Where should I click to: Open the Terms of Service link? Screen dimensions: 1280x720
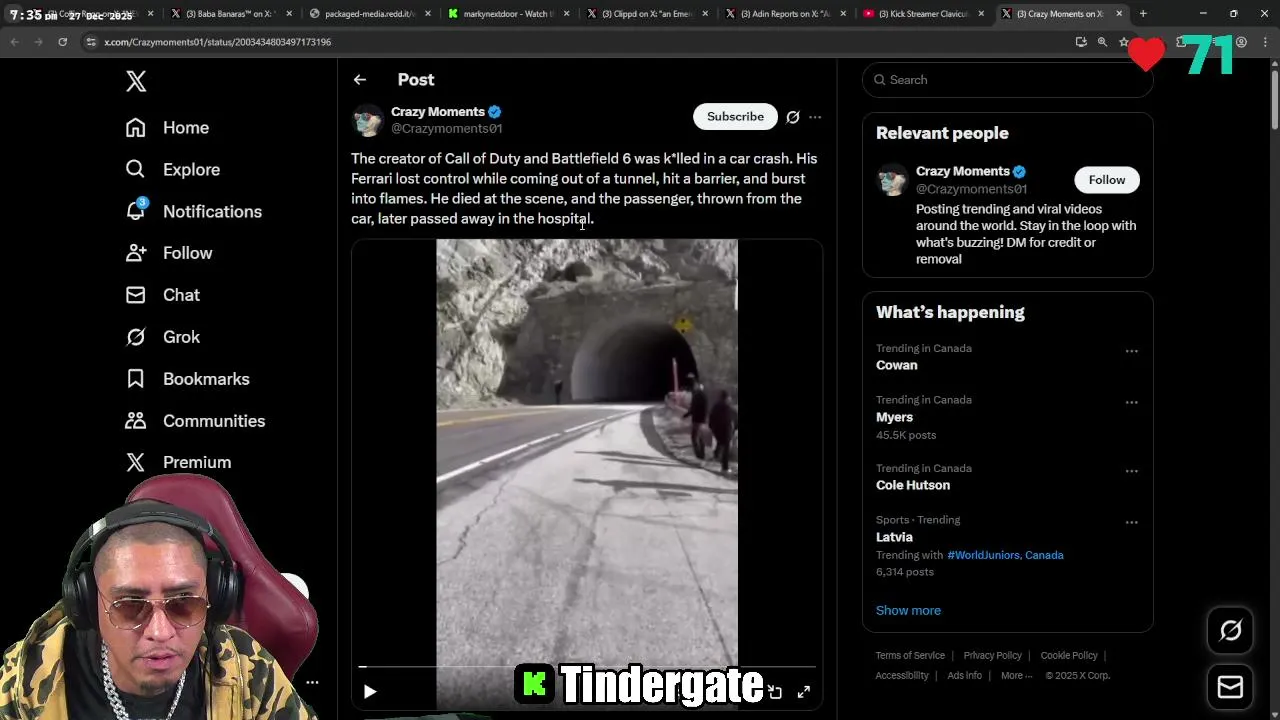pyautogui.click(x=910, y=656)
